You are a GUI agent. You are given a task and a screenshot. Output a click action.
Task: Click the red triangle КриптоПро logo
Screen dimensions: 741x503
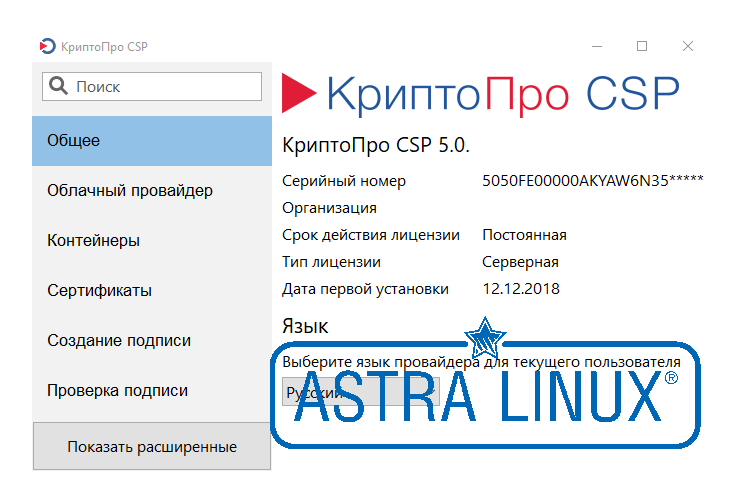(x=299, y=93)
